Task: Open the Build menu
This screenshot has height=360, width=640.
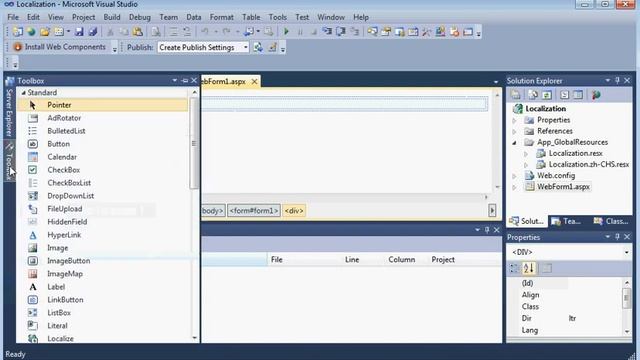Action: click(x=112, y=17)
